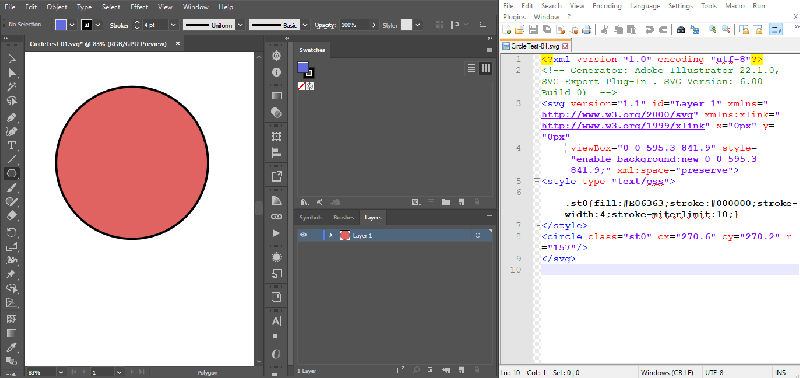Image resolution: width=800 pixels, height=378 pixels.
Task: Click the New file icon in Notepad++
Action: (x=507, y=30)
